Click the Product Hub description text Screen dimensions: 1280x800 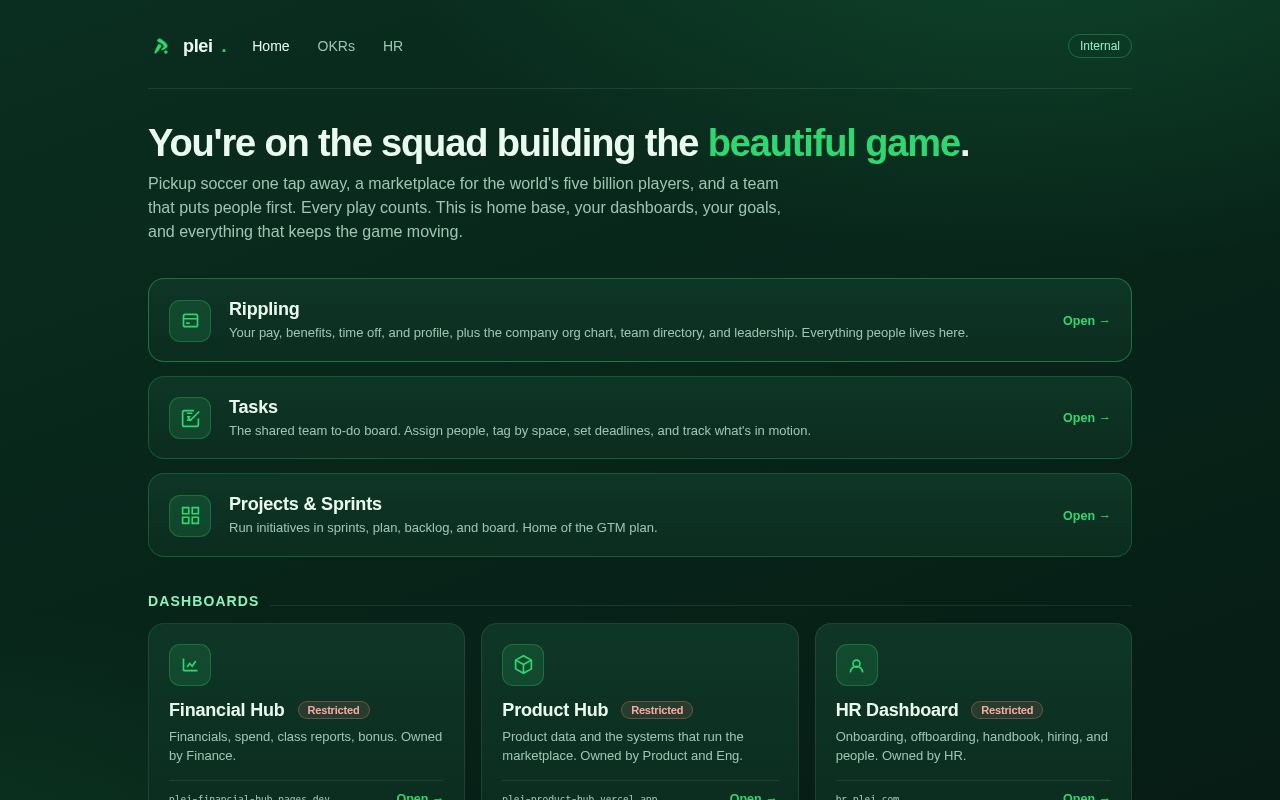(x=623, y=746)
